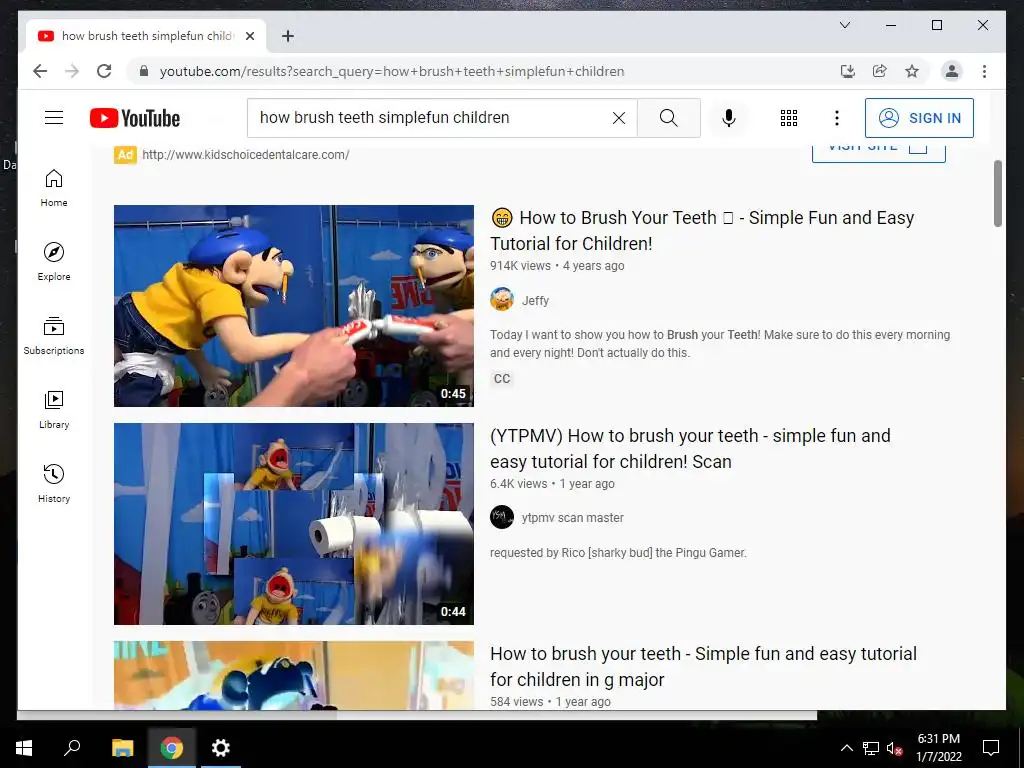Screen dimensions: 1024x768
Task: Show hidden system tray icons
Action: (x=846, y=748)
